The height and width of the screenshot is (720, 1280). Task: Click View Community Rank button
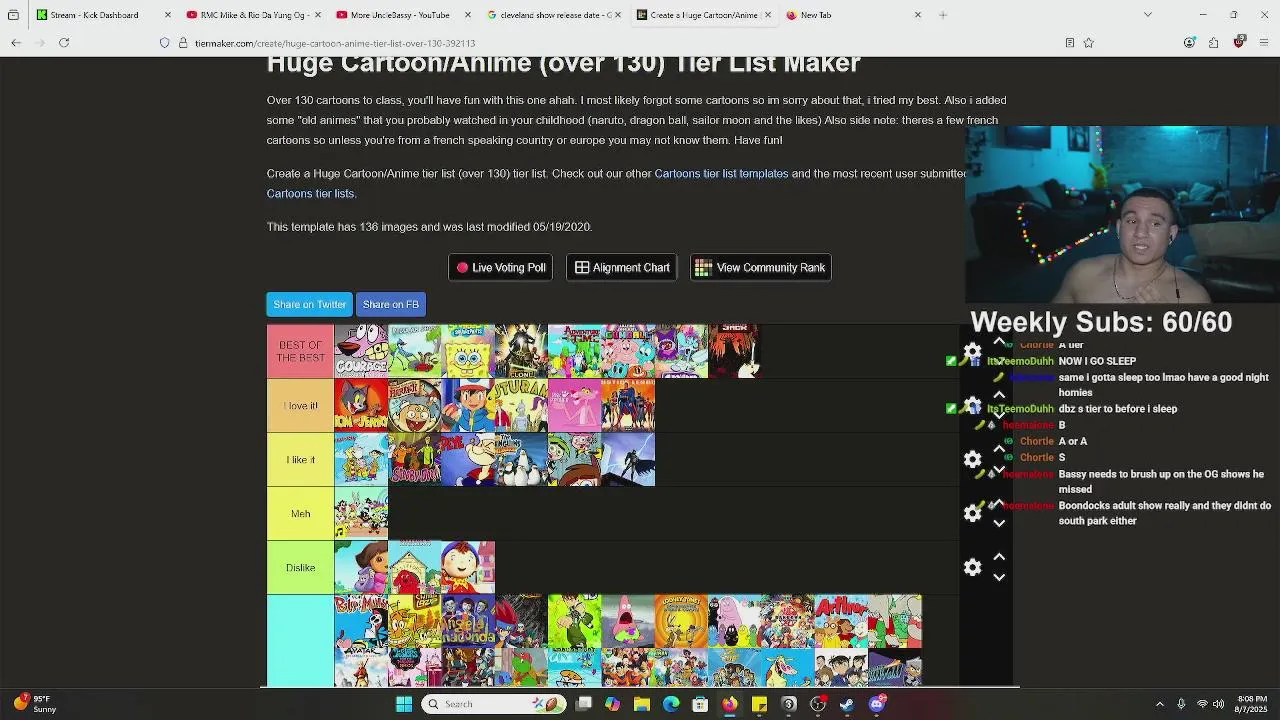pyautogui.click(x=760, y=267)
